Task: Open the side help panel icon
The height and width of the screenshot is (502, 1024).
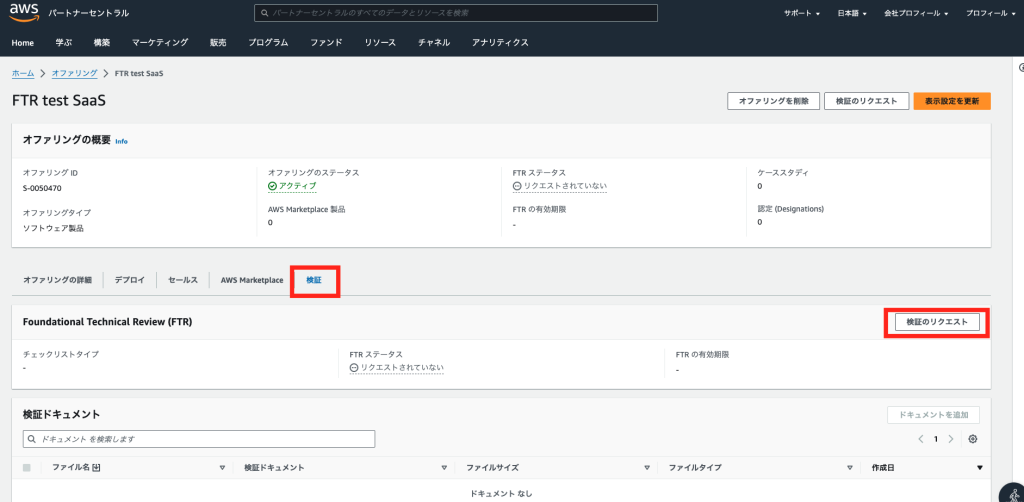Action: pyautogui.click(x=1021, y=68)
